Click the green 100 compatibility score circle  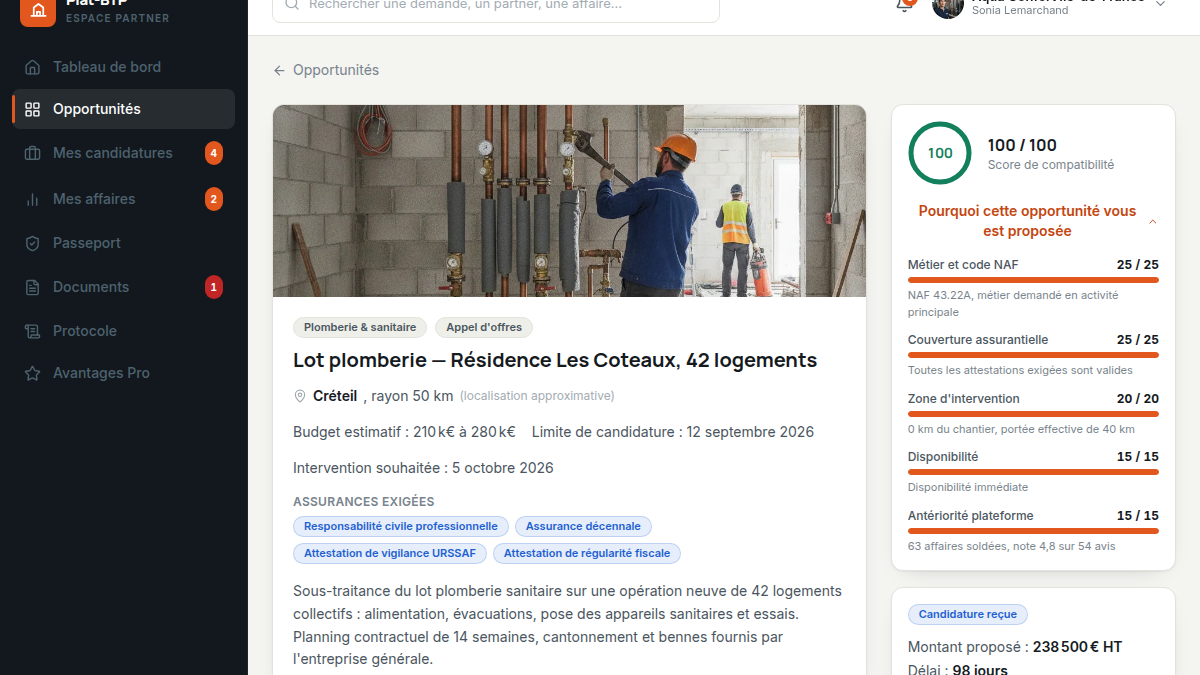click(x=940, y=153)
